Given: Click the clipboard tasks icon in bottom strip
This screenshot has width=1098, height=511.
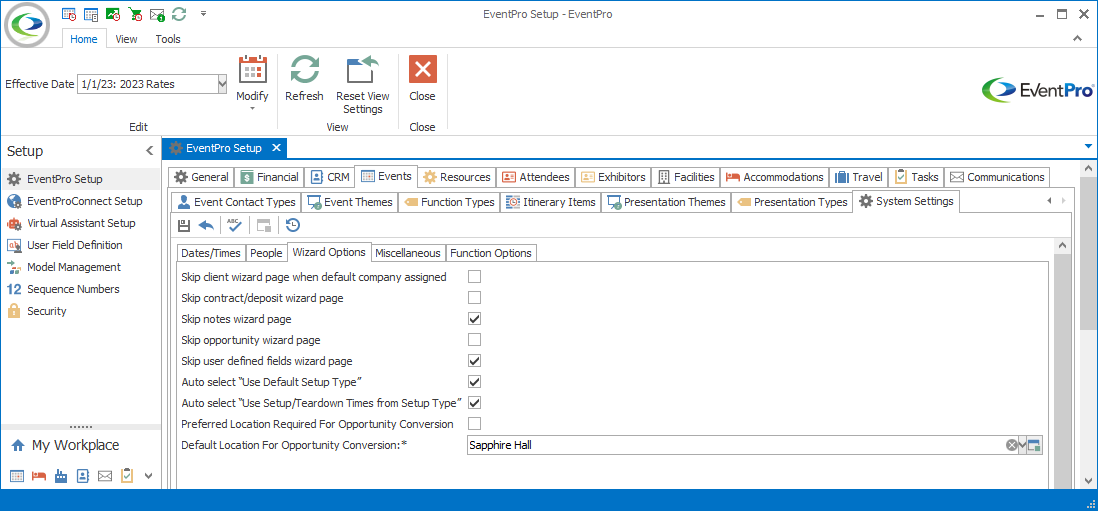Looking at the screenshot, I should 127,476.
